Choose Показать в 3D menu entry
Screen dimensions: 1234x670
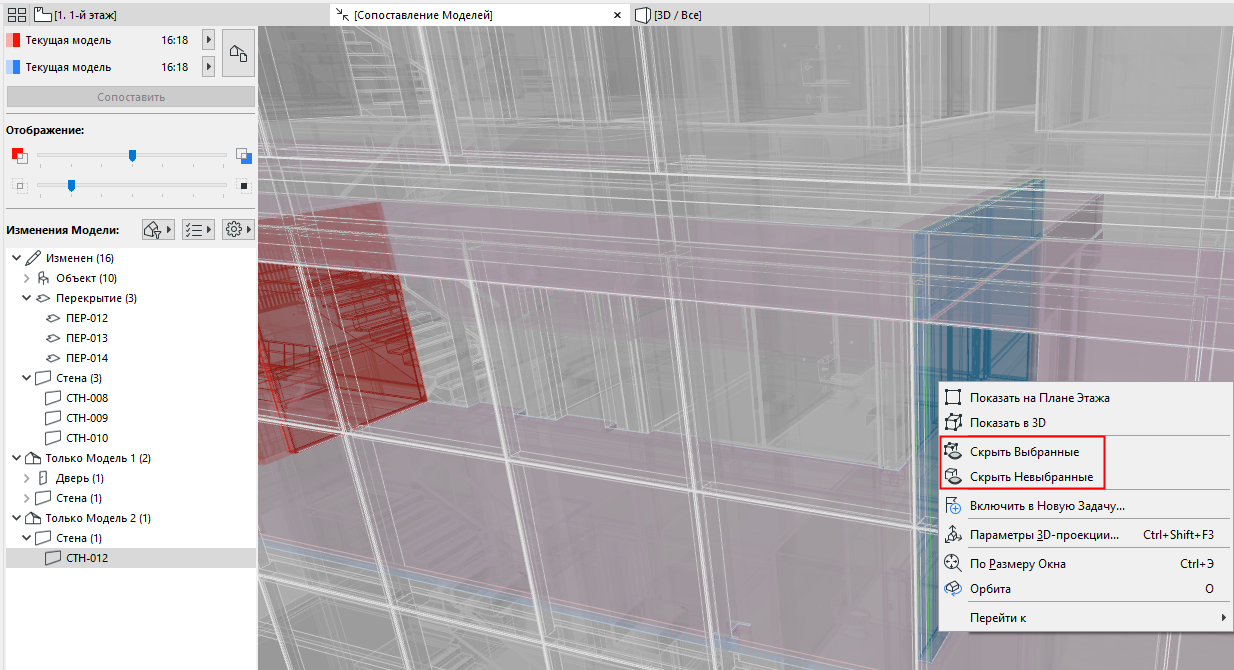coord(1086,422)
